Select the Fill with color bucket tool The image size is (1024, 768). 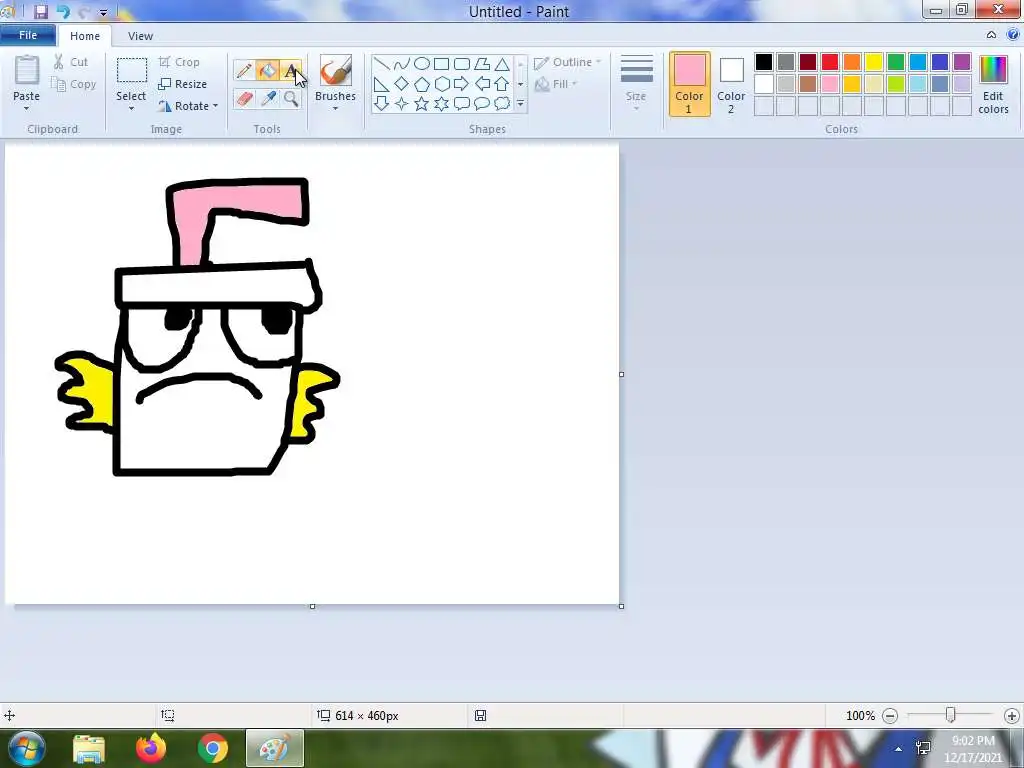(x=268, y=71)
